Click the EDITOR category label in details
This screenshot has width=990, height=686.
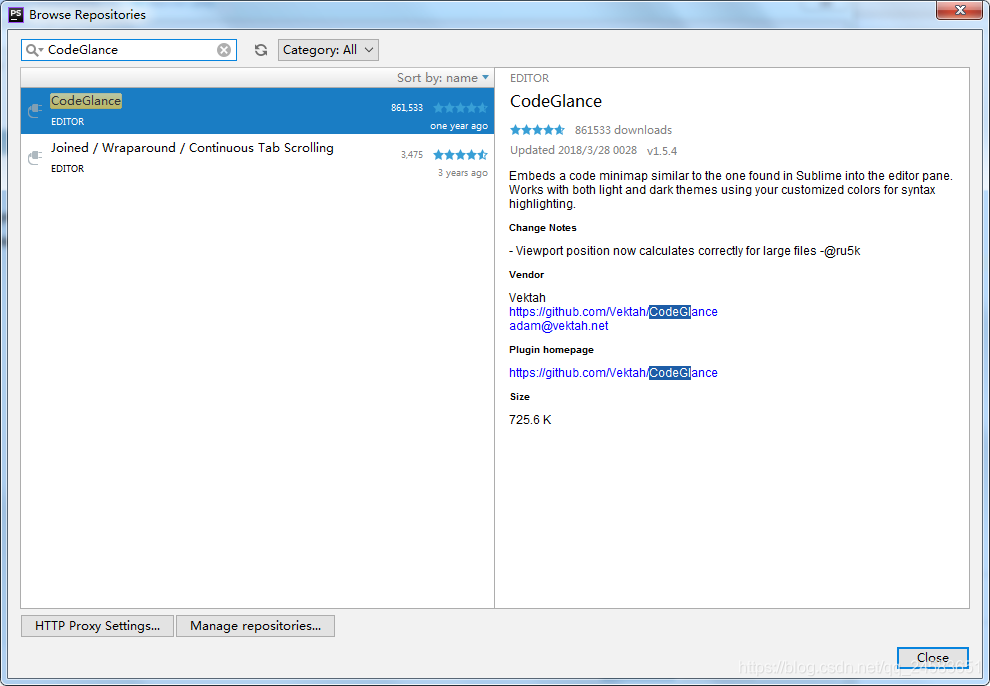[529, 78]
